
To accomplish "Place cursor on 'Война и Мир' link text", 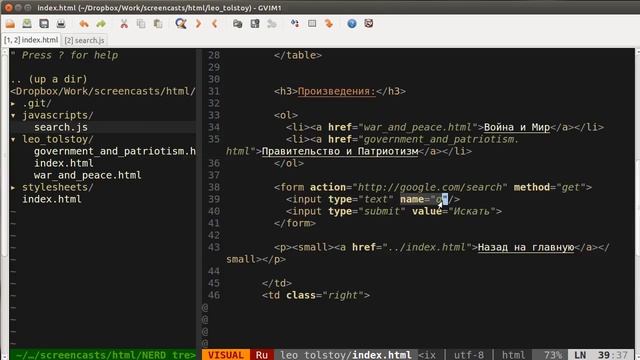I will point(517,127).
